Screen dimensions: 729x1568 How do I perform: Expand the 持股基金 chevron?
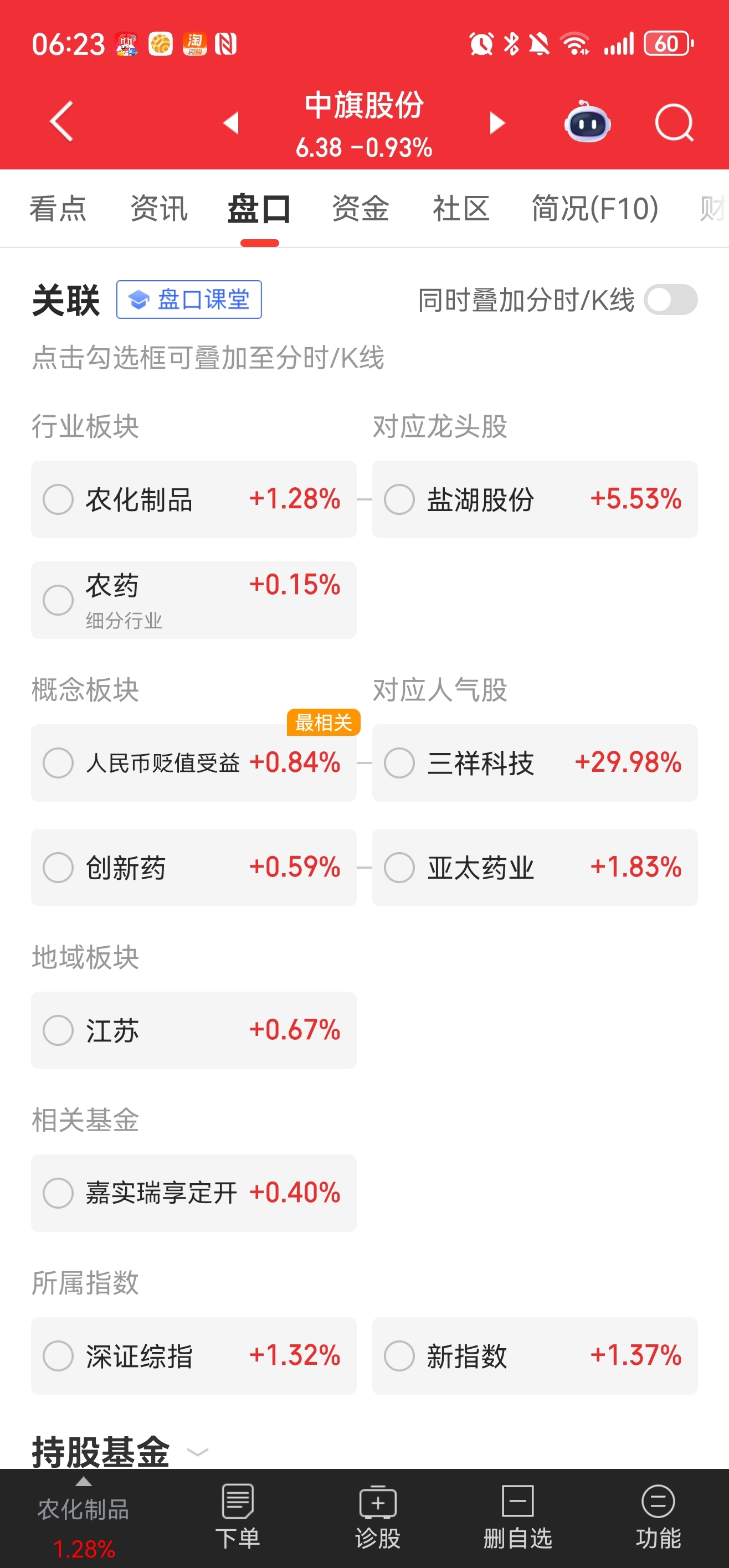197,1452
